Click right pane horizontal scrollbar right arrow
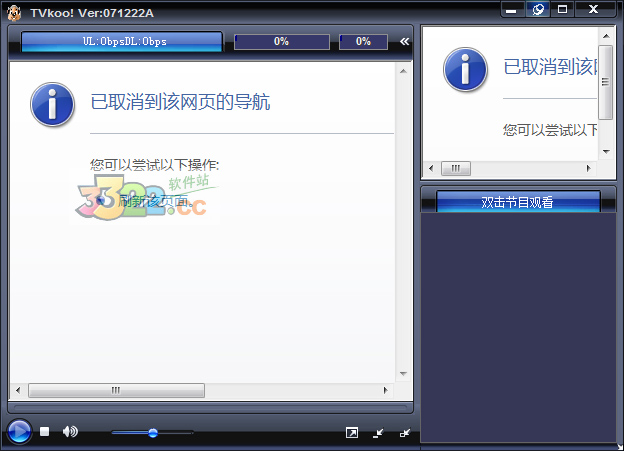Image resolution: width=624 pixels, height=451 pixels. [x=589, y=168]
